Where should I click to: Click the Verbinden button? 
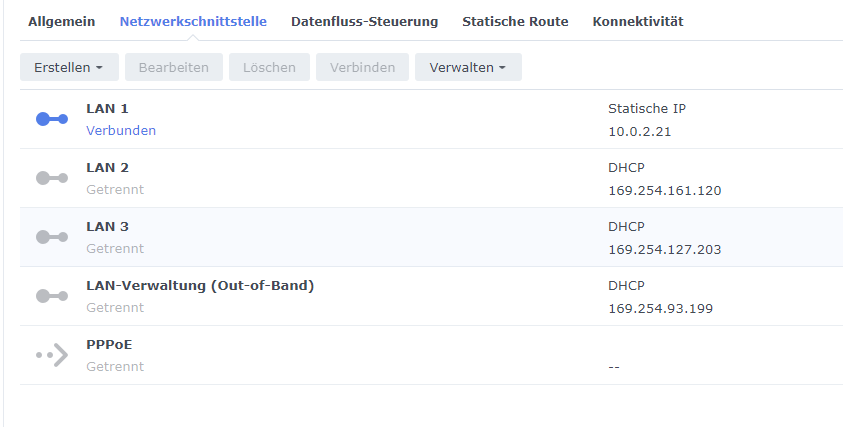coord(362,67)
